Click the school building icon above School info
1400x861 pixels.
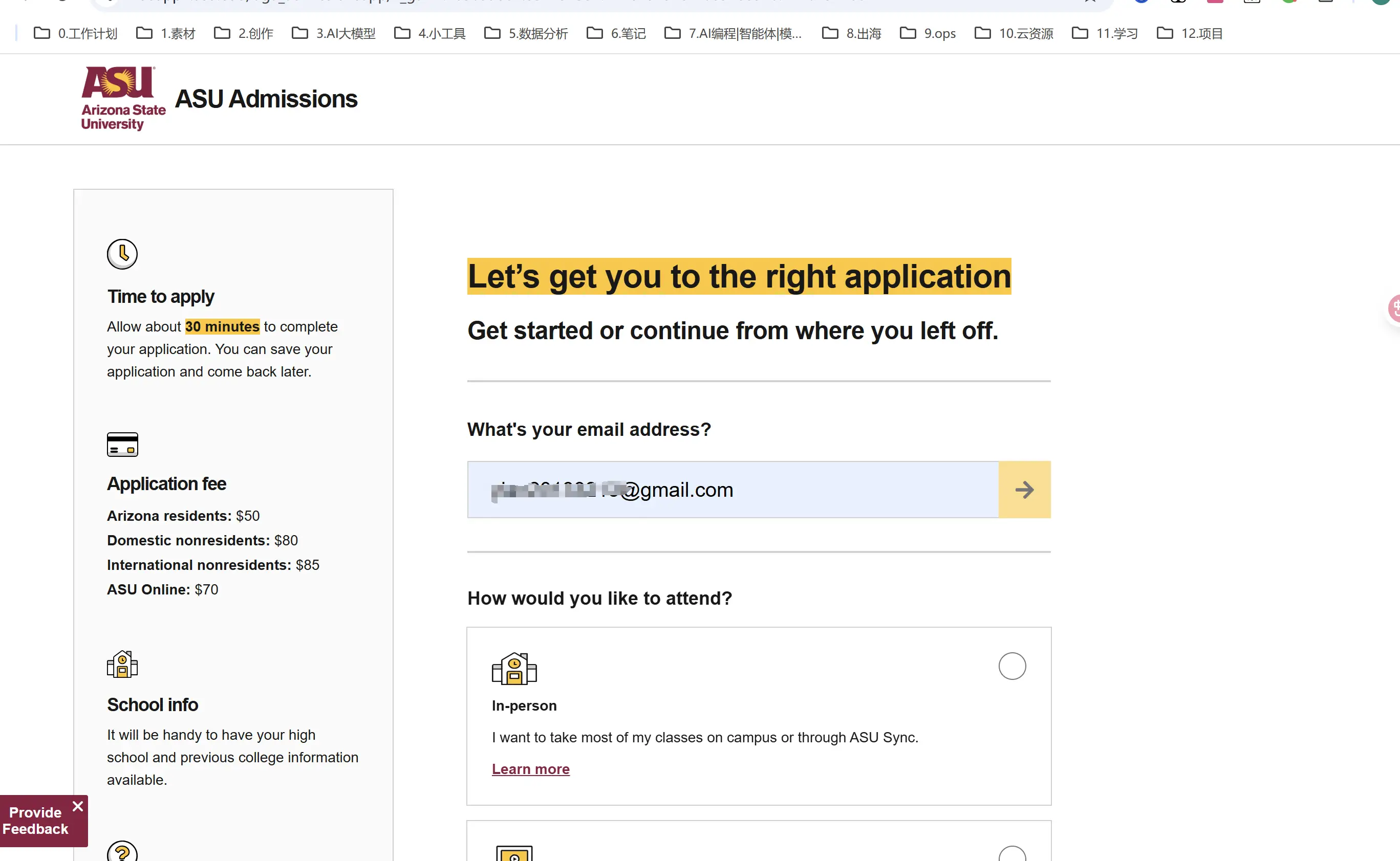[x=122, y=664]
